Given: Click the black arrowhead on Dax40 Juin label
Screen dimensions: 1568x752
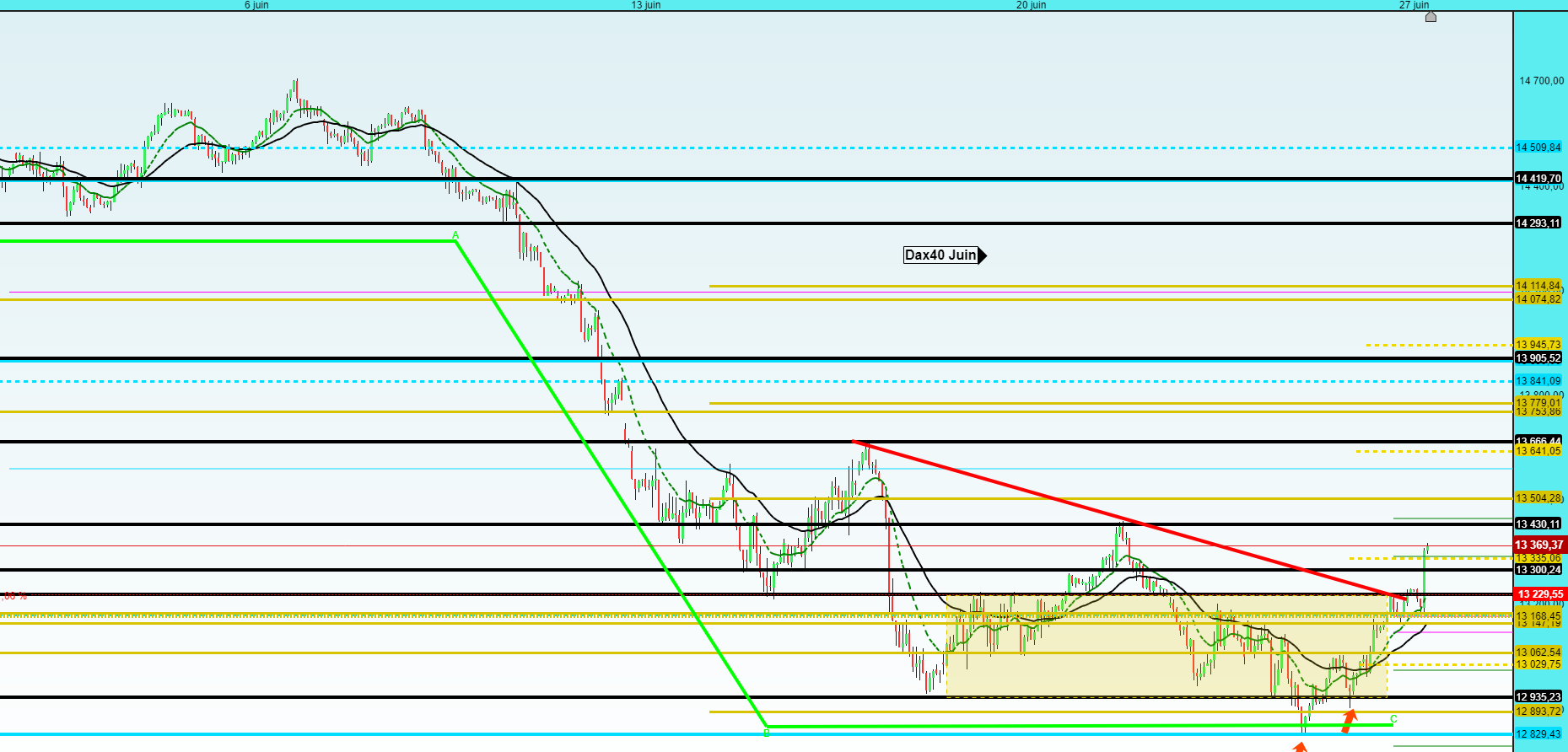Looking at the screenshot, I should tap(983, 255).
